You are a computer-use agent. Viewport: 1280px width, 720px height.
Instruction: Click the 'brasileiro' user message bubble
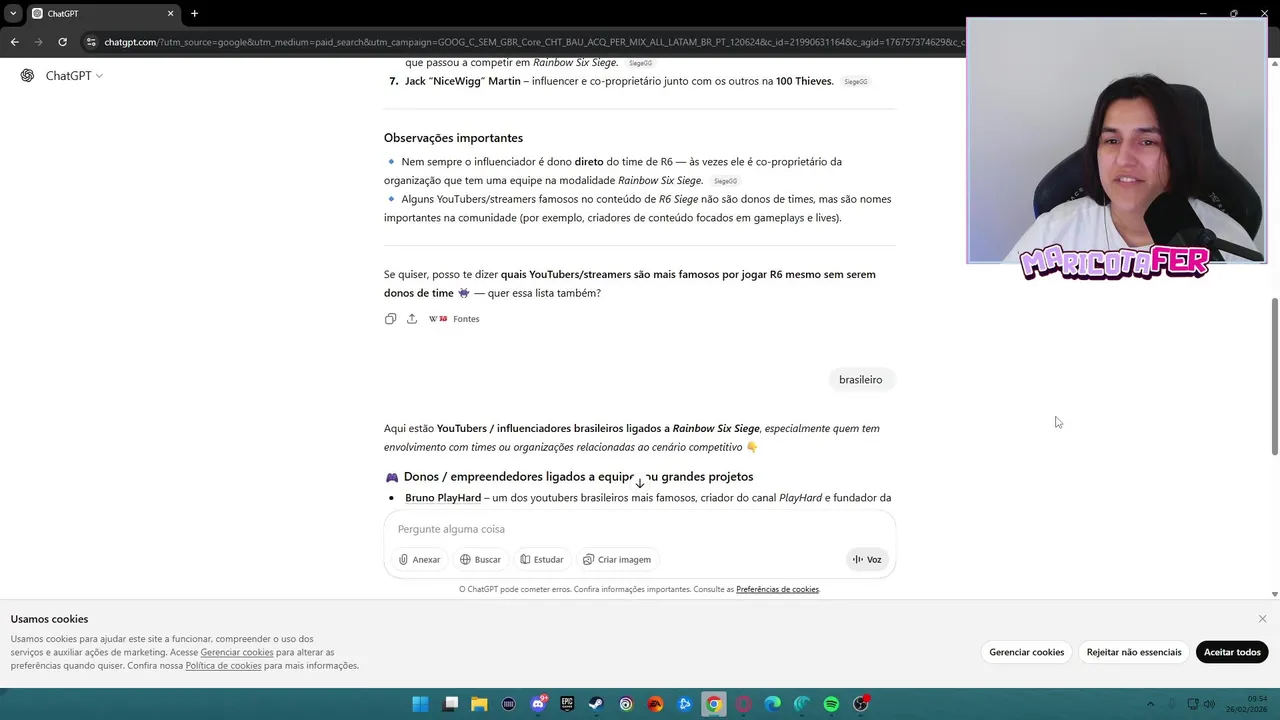pos(860,380)
